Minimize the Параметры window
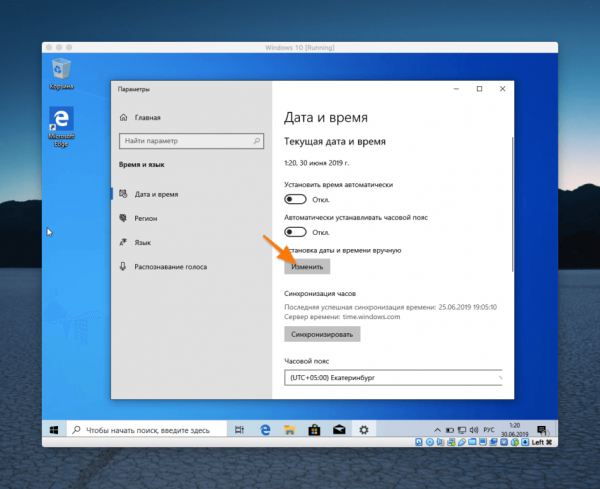600x489 pixels. (456, 89)
